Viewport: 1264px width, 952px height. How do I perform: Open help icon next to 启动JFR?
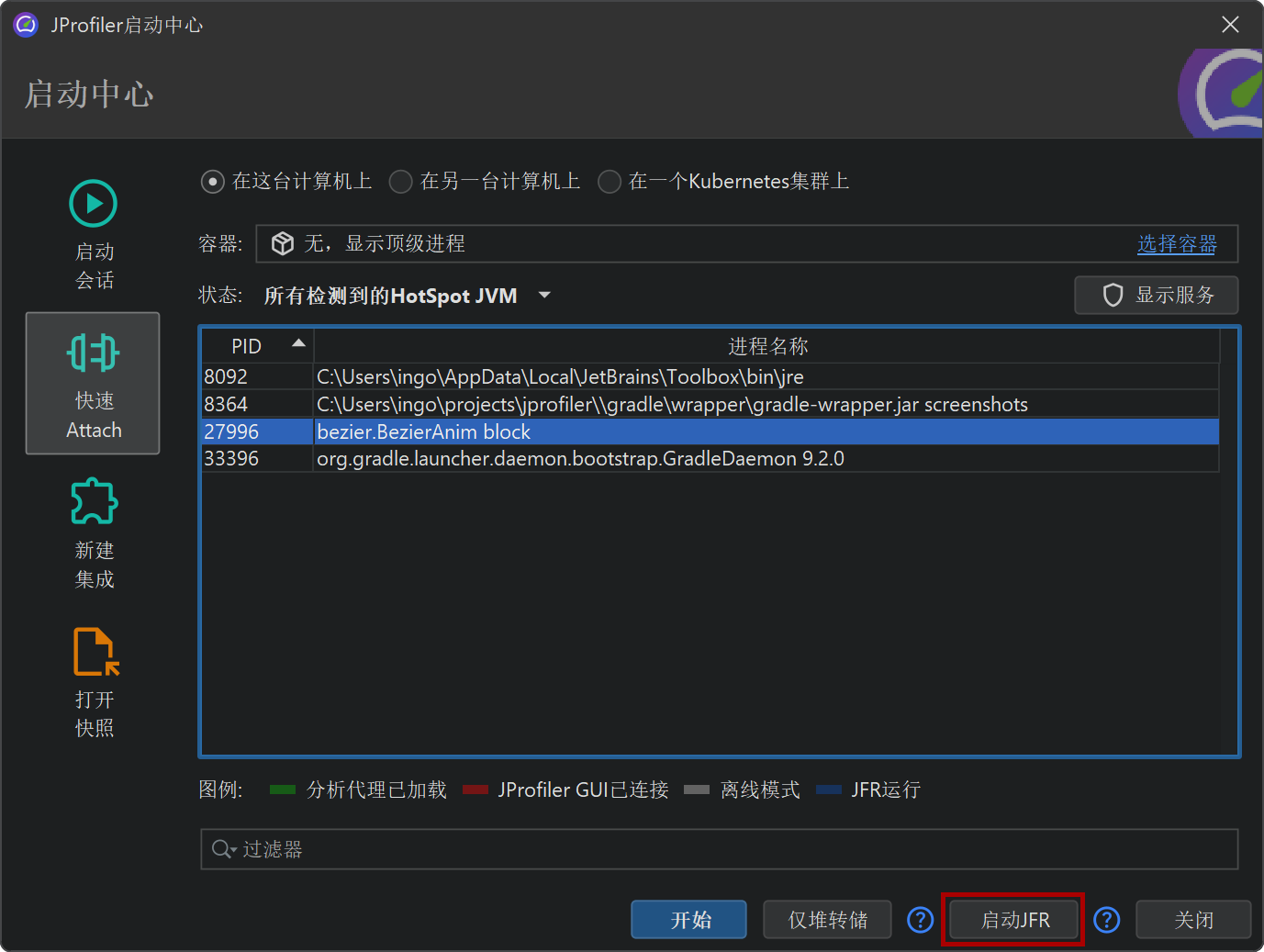pos(1107,920)
